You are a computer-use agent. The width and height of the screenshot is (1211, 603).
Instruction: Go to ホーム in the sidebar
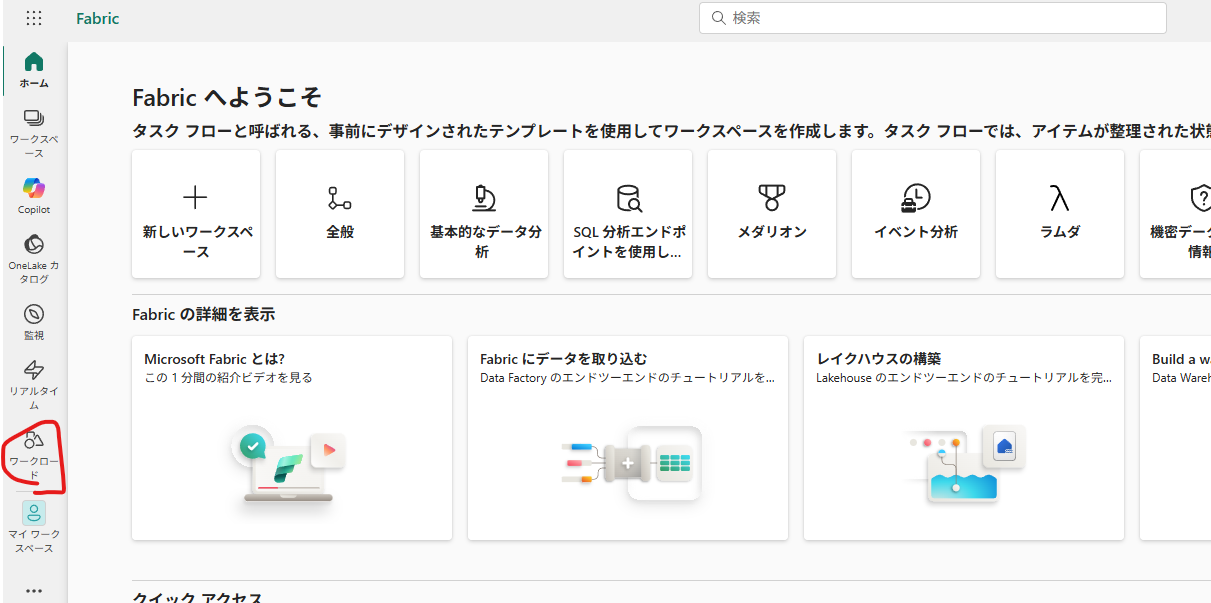(34, 70)
